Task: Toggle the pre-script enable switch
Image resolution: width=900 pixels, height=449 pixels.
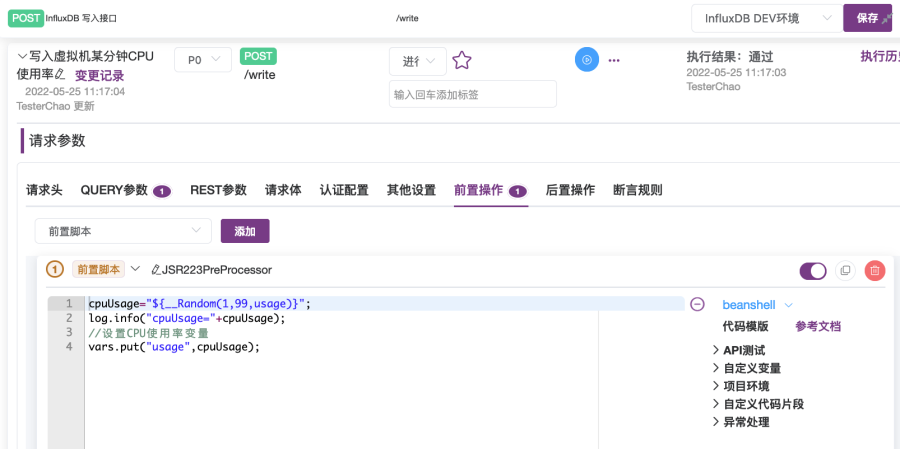Action: [813, 270]
